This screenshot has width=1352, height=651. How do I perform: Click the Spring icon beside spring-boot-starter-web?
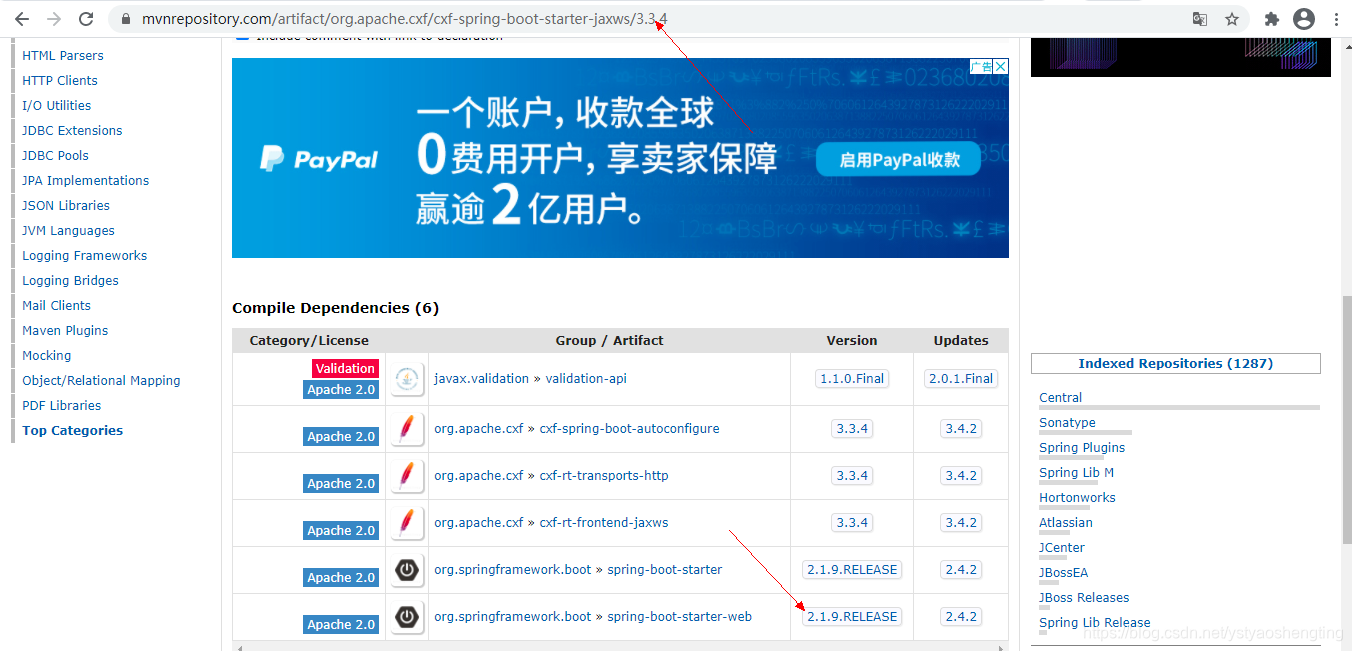coord(407,617)
